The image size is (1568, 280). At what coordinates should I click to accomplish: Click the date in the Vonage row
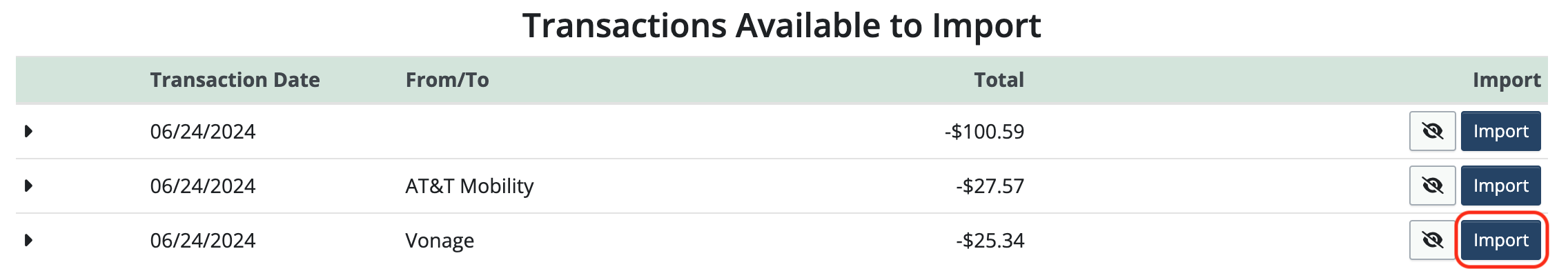coord(203,240)
